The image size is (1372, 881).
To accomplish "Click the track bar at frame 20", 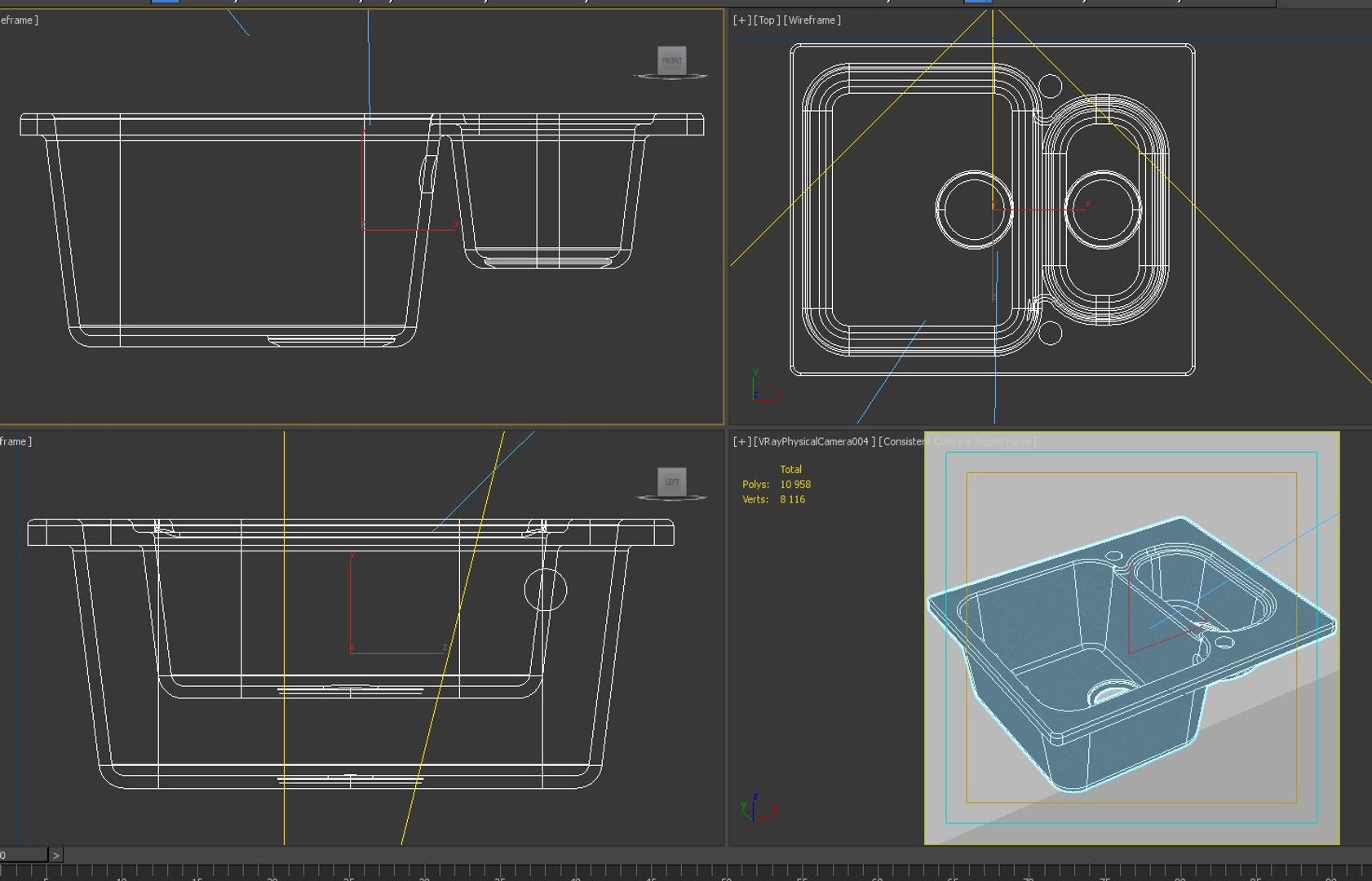I will tap(272, 873).
